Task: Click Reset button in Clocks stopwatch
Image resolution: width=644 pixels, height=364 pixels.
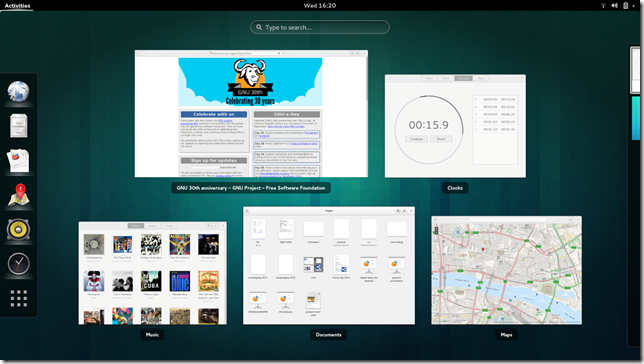Action: point(441,139)
